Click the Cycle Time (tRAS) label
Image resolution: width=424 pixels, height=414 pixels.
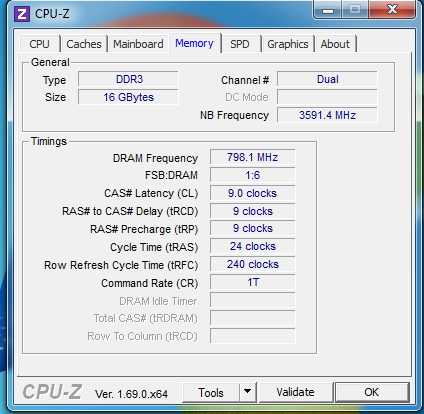[154, 247]
